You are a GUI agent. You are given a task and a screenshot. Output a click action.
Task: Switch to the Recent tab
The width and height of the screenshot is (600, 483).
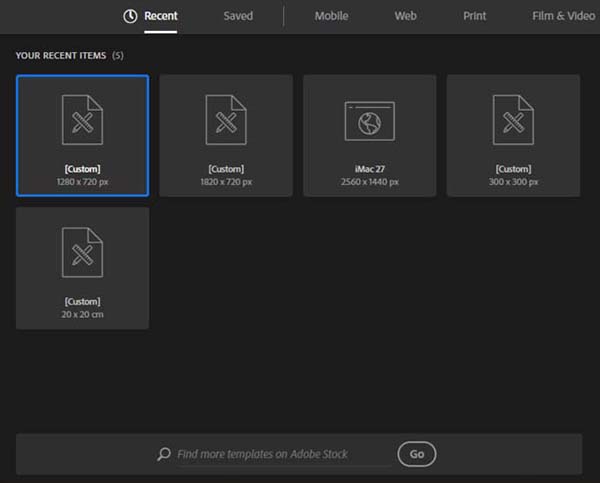161,16
